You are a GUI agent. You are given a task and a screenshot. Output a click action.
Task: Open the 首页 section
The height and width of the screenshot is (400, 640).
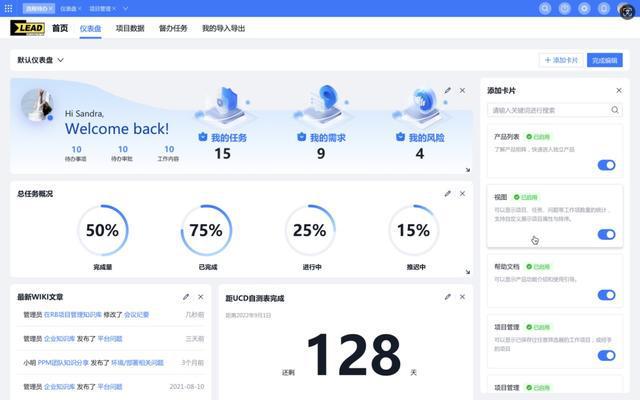pos(60,28)
